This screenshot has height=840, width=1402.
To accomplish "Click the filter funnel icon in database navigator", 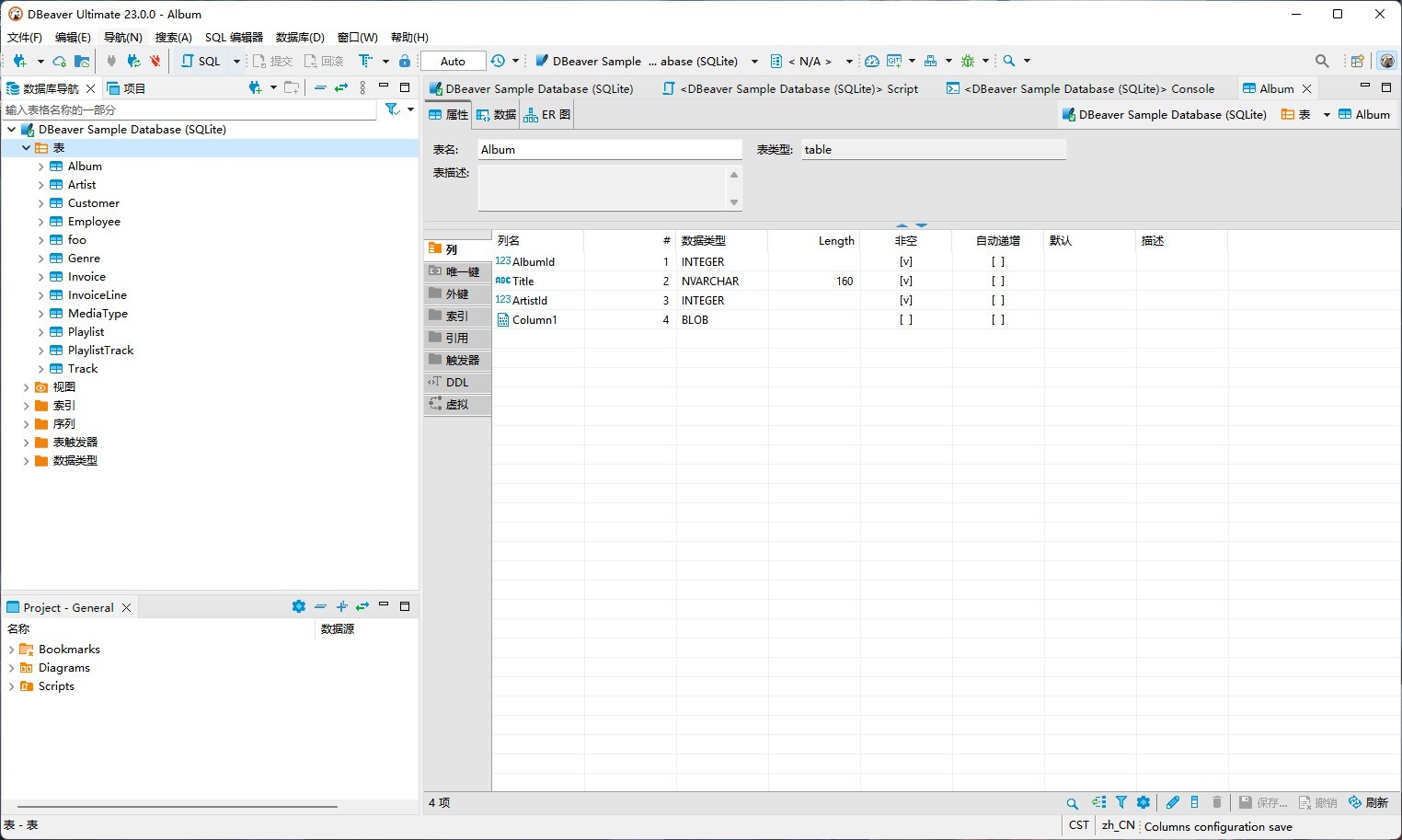I will click(x=393, y=109).
